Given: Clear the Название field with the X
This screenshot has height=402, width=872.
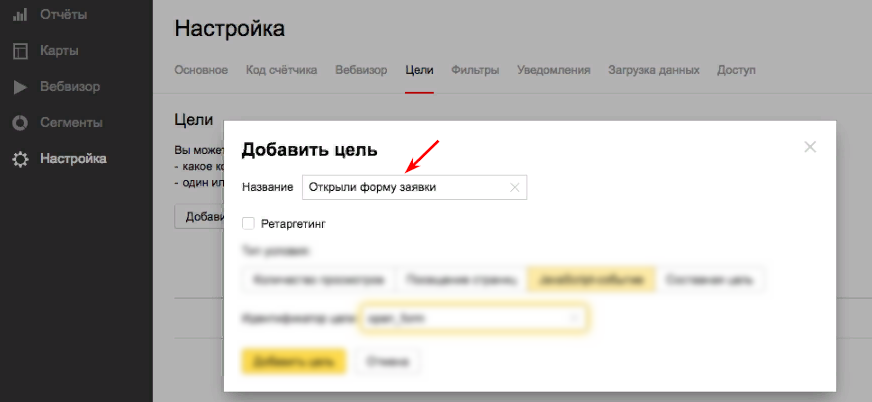Looking at the screenshot, I should (x=515, y=188).
